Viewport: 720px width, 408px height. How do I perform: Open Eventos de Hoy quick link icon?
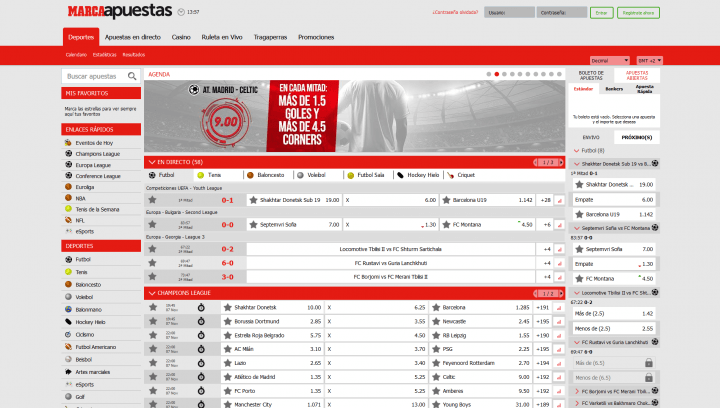point(68,143)
